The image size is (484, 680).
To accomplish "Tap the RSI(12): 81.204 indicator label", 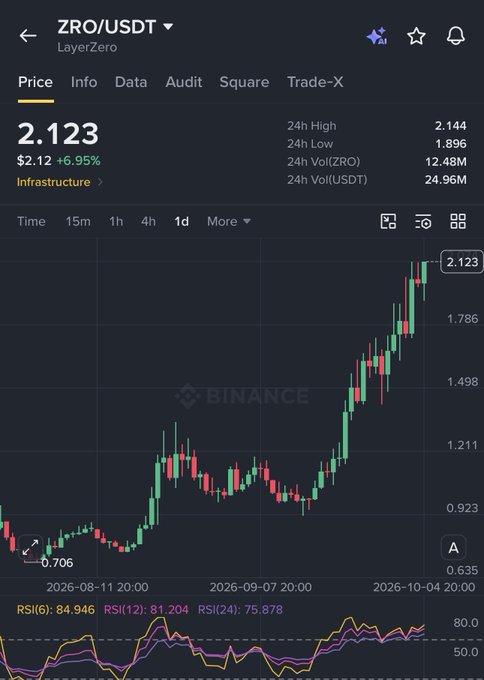I will click(x=146, y=610).
